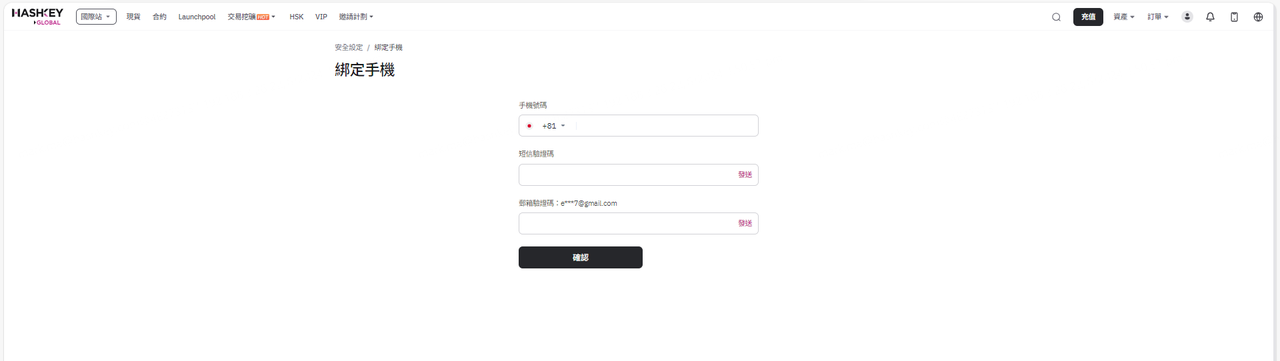Click the 充值 deposit button

(x=1088, y=17)
